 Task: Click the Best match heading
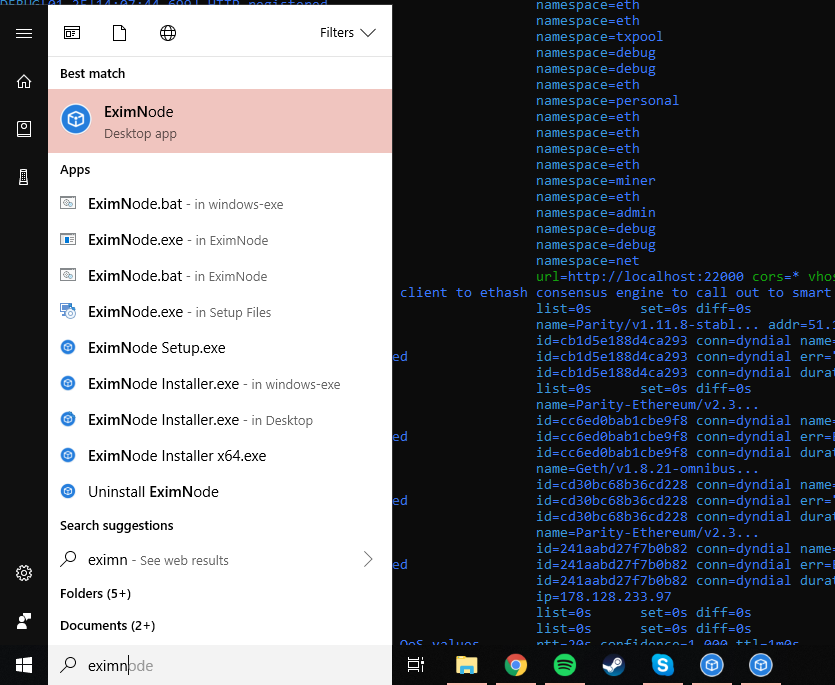93,74
